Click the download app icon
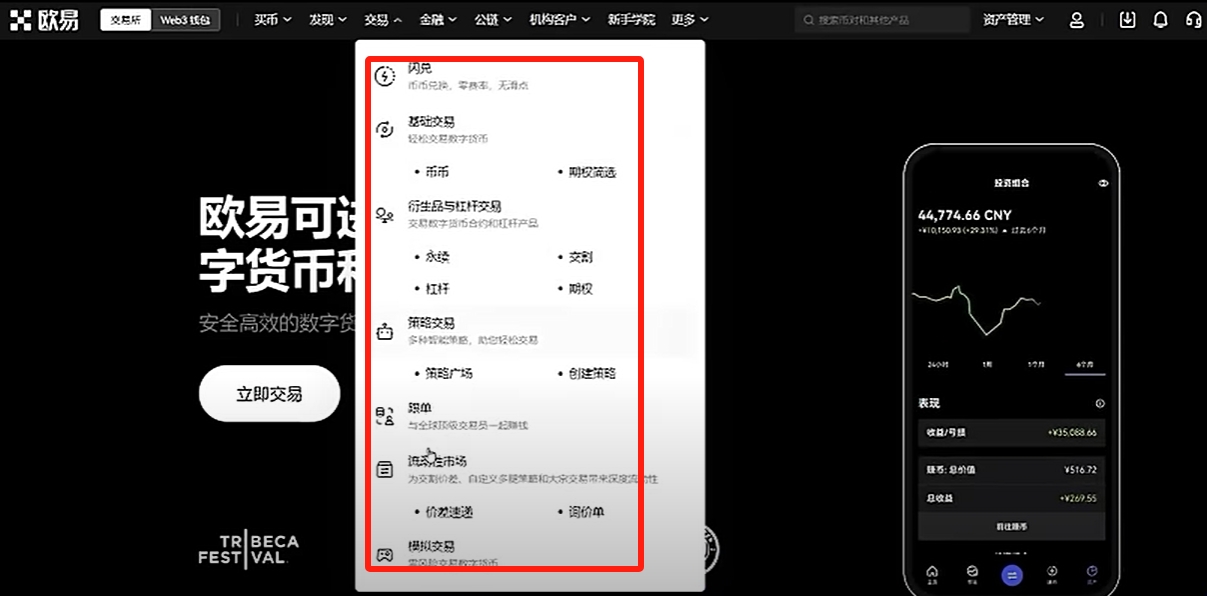The image size is (1207, 596). 1128,19
